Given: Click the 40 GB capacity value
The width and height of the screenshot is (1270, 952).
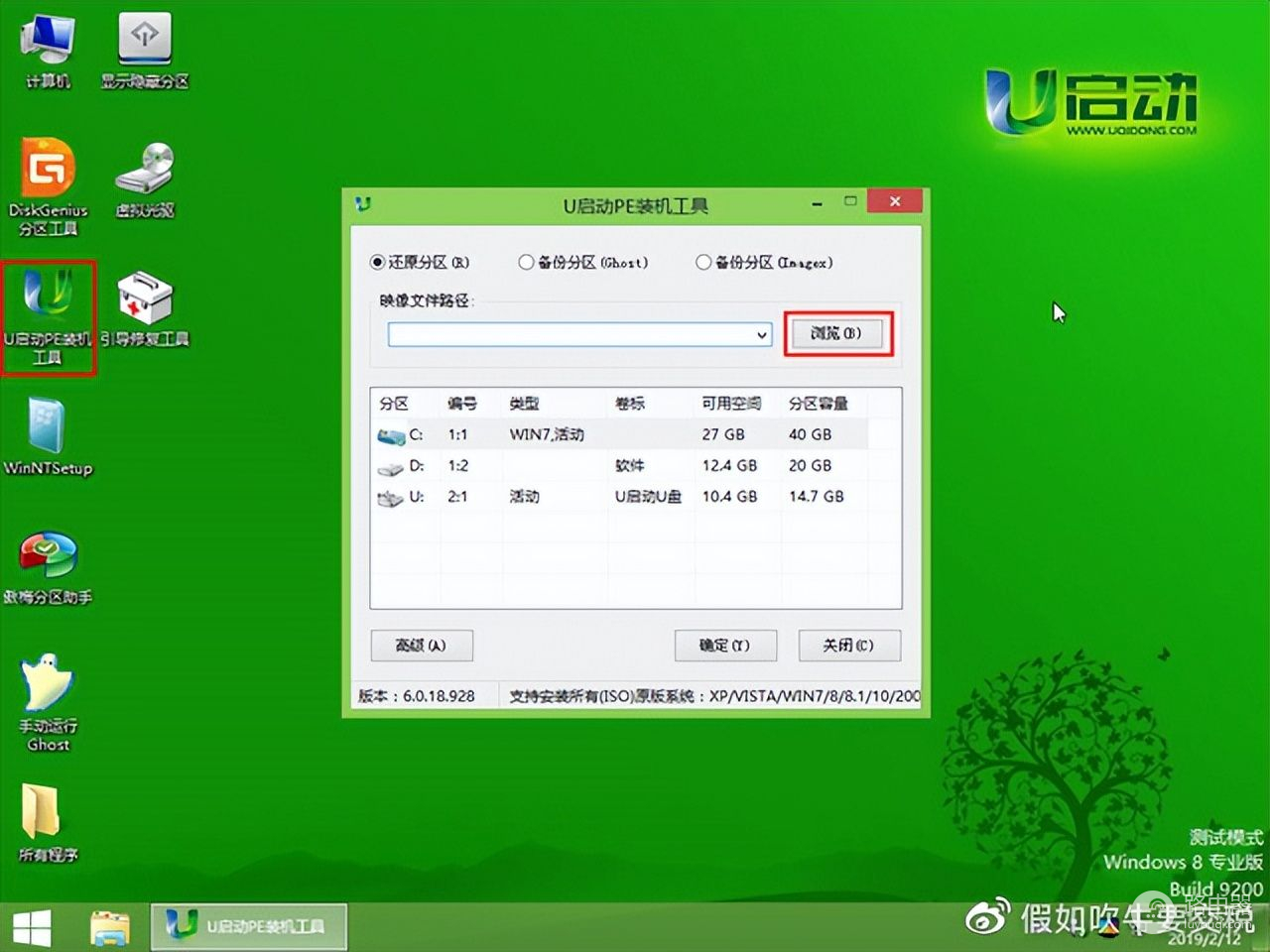Looking at the screenshot, I should point(811,434).
